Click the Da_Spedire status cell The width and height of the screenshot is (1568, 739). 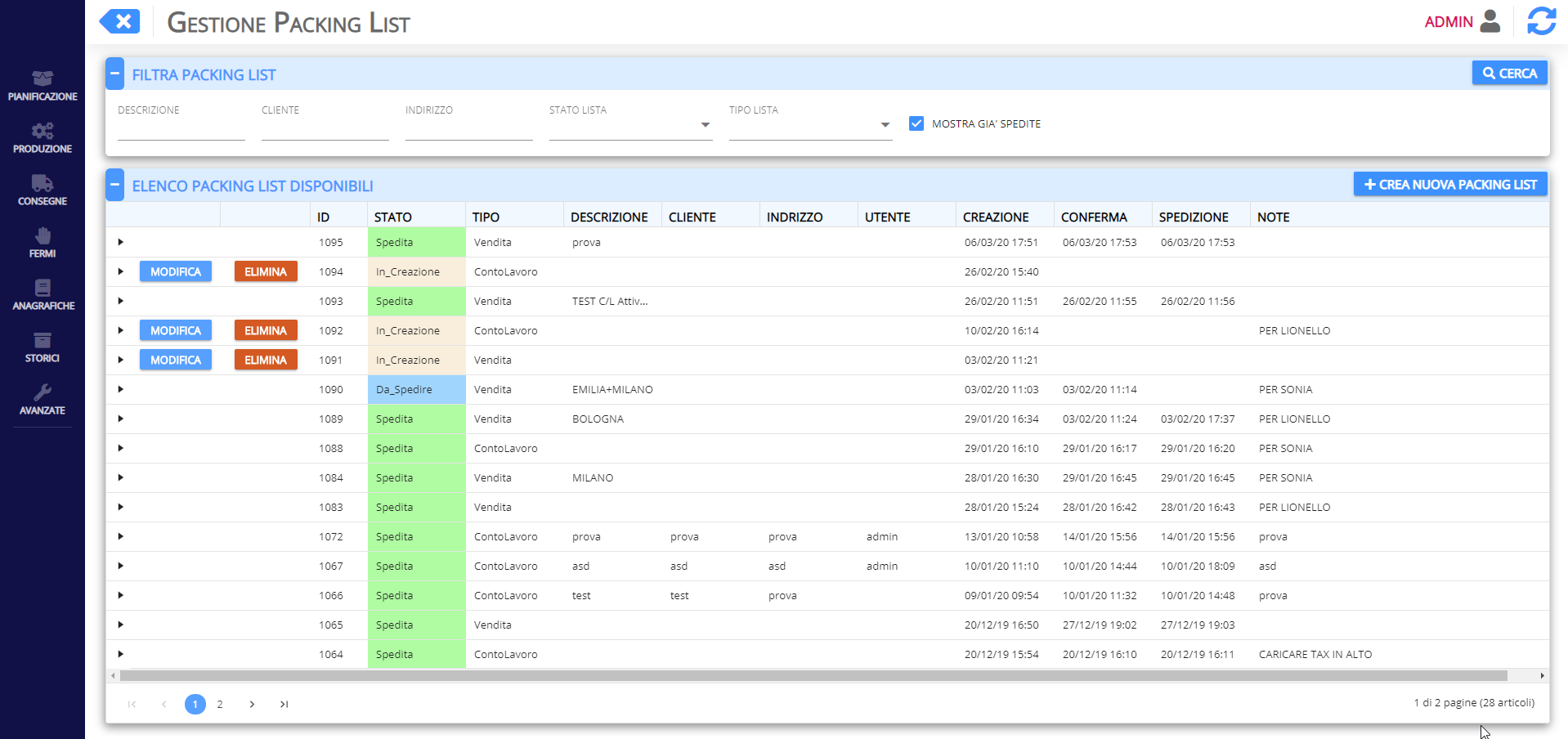click(x=417, y=389)
